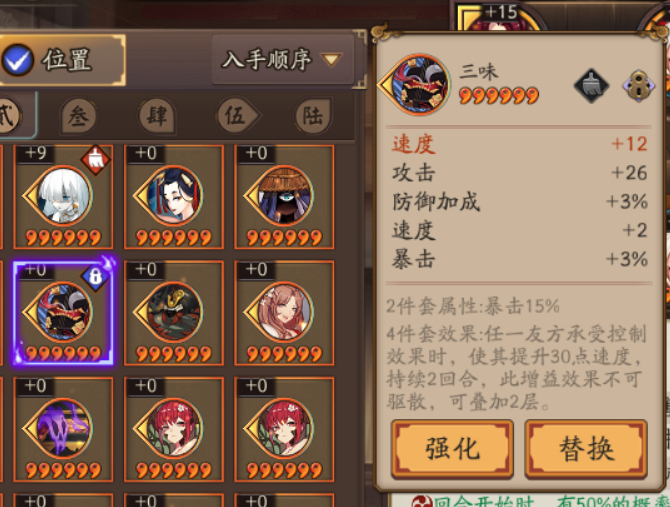670x507 pixels.
Task: Click the 强化 enhance button
Action: 452,448
